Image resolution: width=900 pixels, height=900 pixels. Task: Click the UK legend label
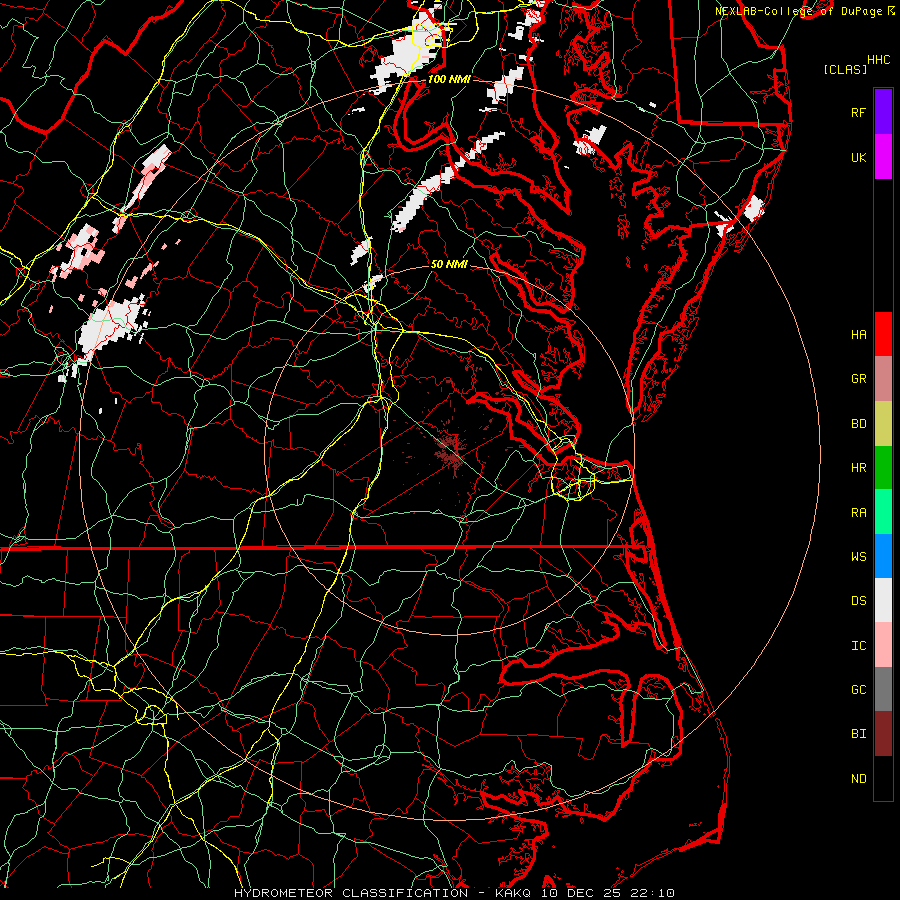[858, 157]
